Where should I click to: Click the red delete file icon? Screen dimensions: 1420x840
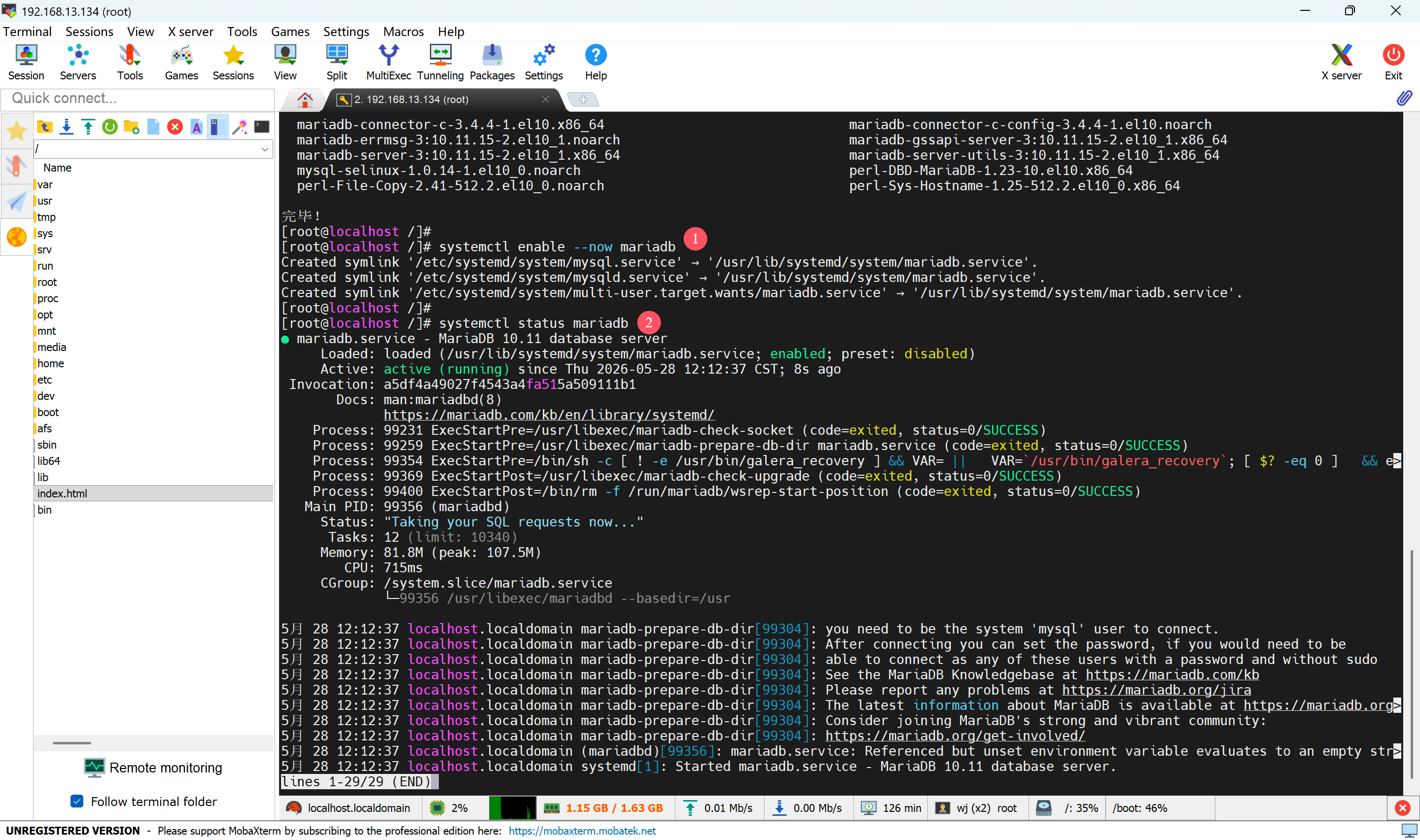point(175,127)
